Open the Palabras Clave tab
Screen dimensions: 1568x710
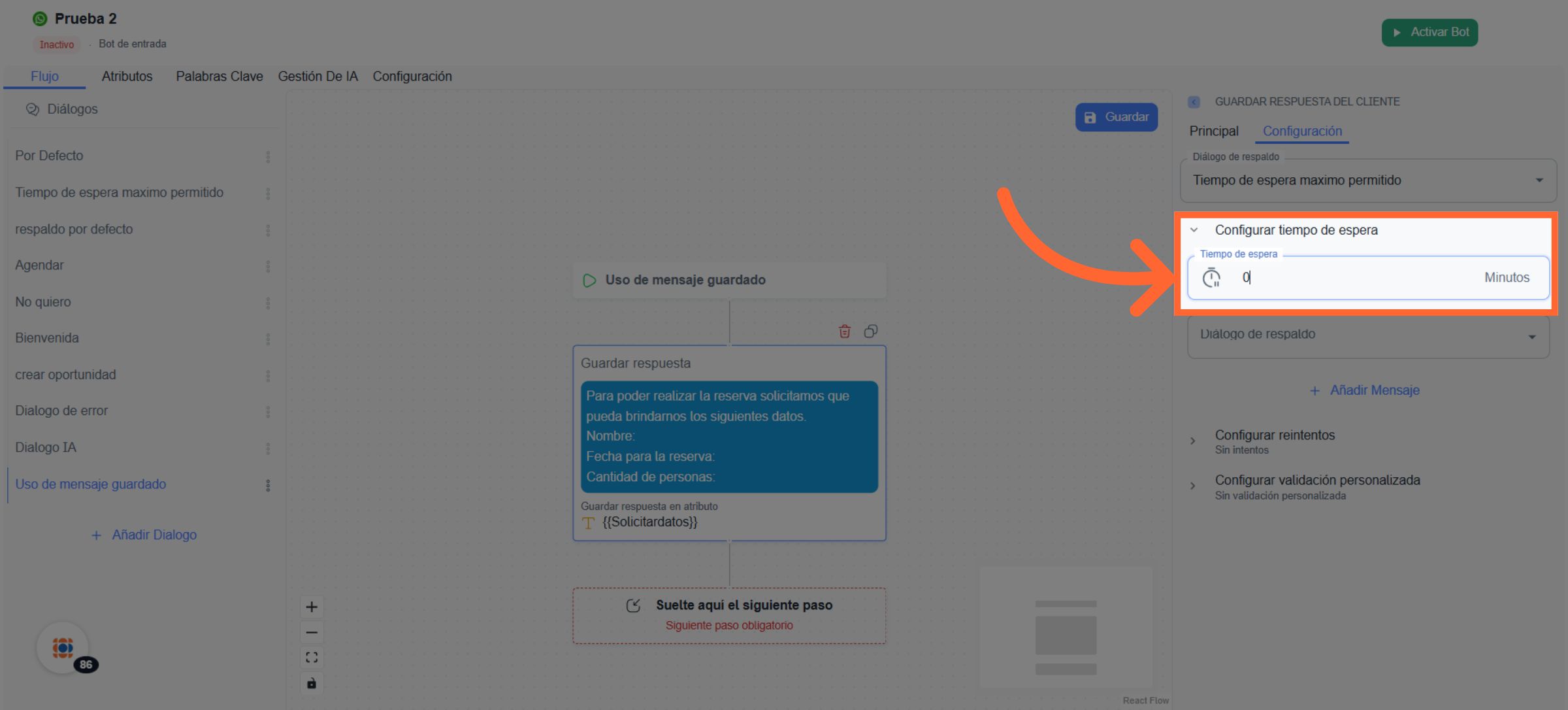tap(219, 76)
